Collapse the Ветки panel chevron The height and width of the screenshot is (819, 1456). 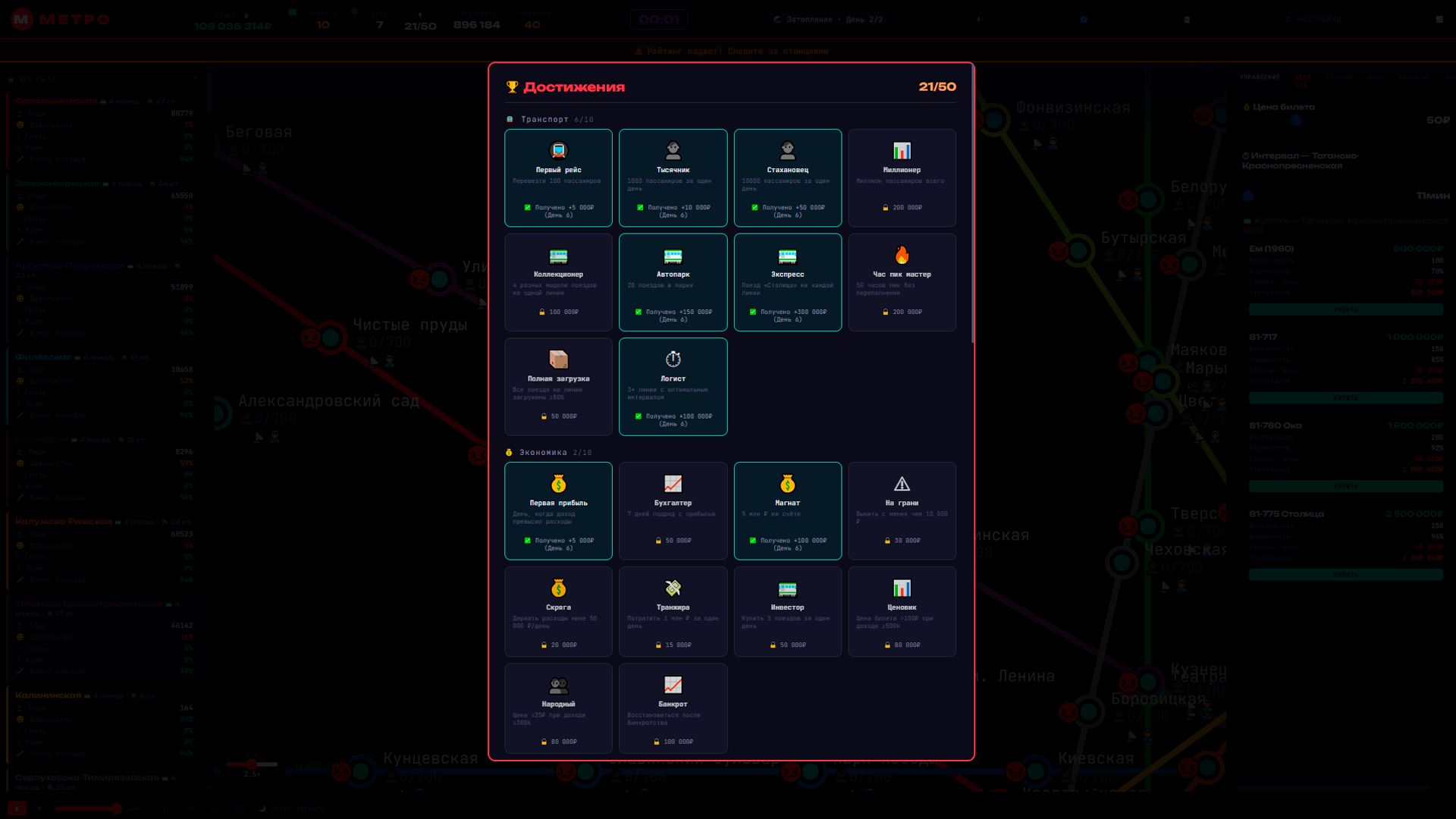pyautogui.click(x=195, y=79)
